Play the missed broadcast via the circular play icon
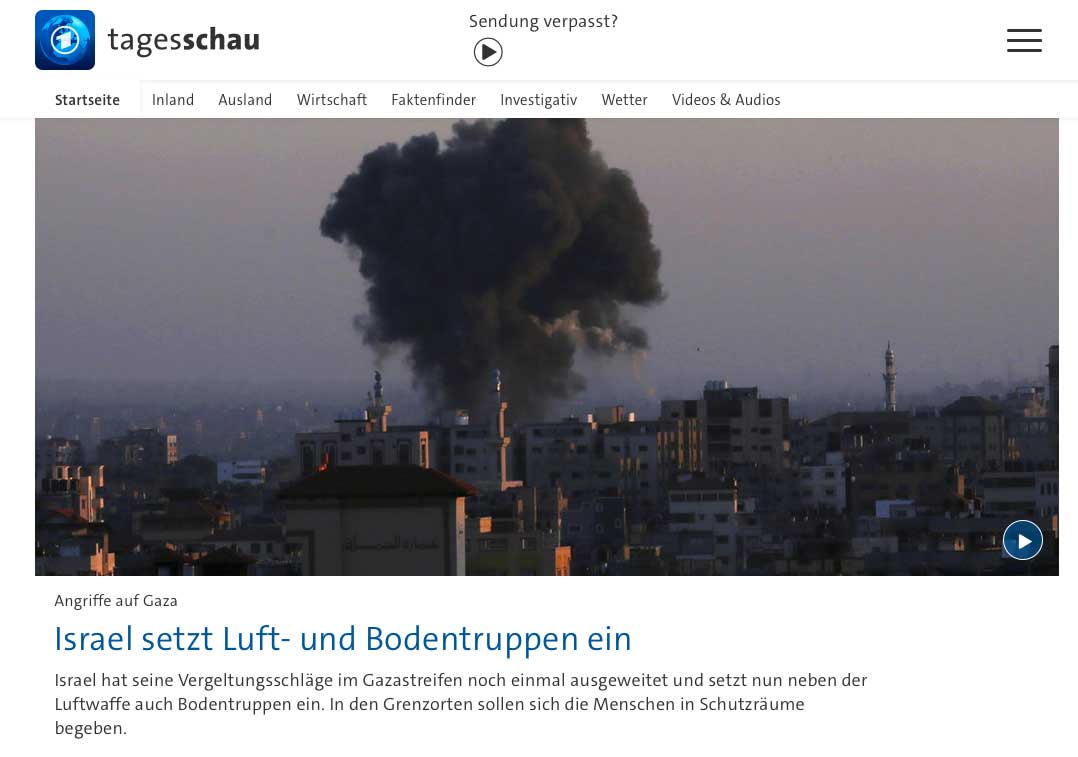Image resolution: width=1078 pixels, height=757 pixels. pos(488,52)
